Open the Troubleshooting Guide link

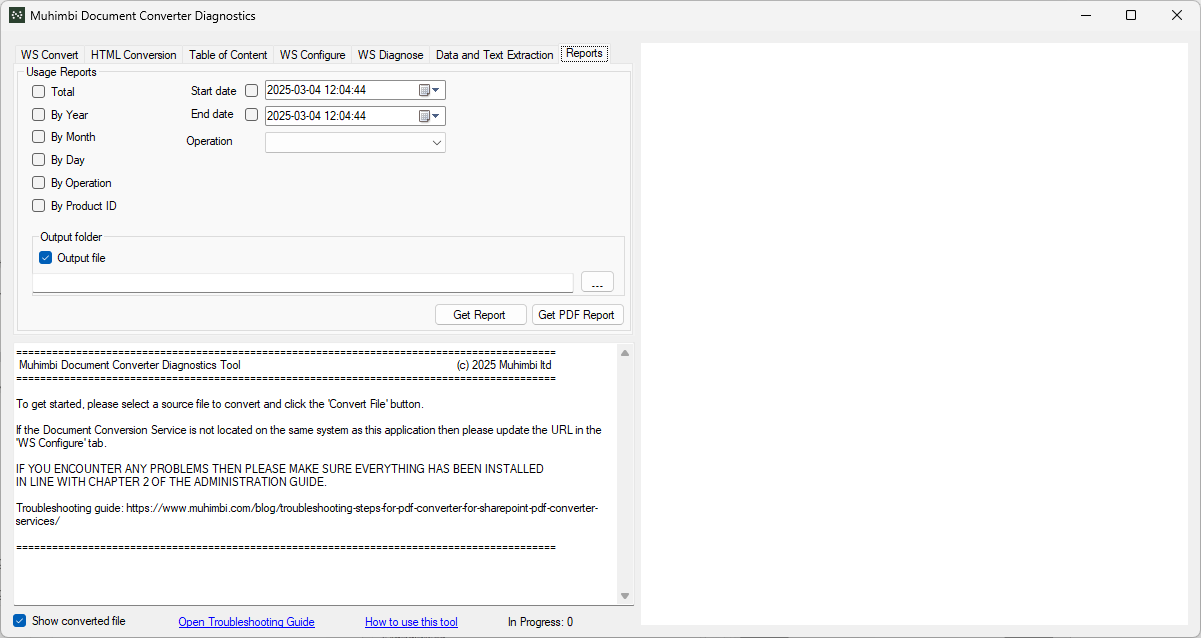click(x=246, y=621)
